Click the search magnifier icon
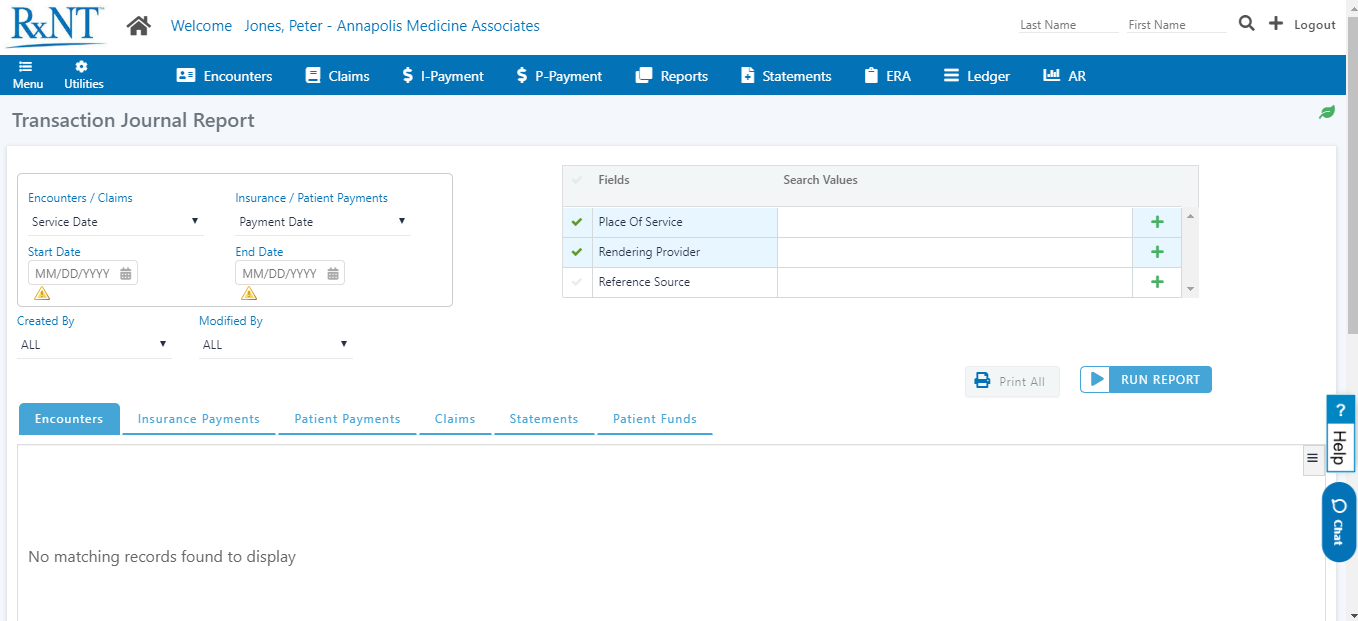The image size is (1358, 621). coord(1246,23)
